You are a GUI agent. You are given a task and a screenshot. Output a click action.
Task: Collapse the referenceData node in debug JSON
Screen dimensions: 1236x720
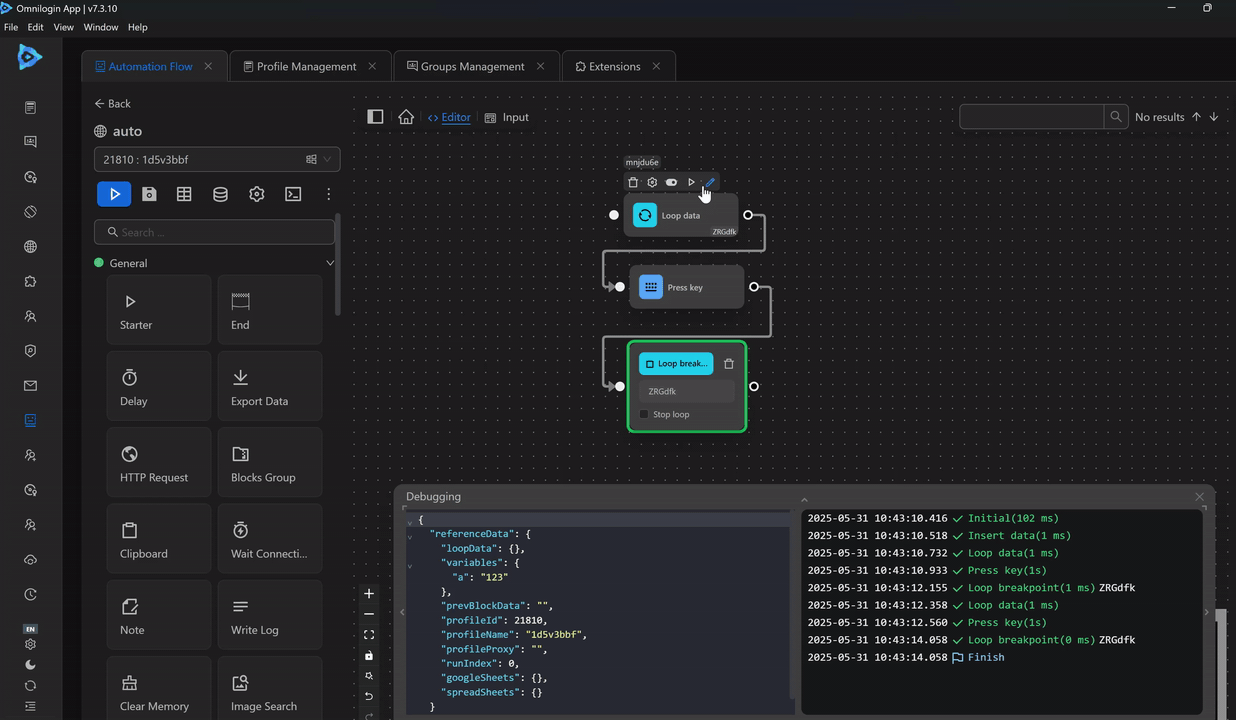pyautogui.click(x=410, y=536)
